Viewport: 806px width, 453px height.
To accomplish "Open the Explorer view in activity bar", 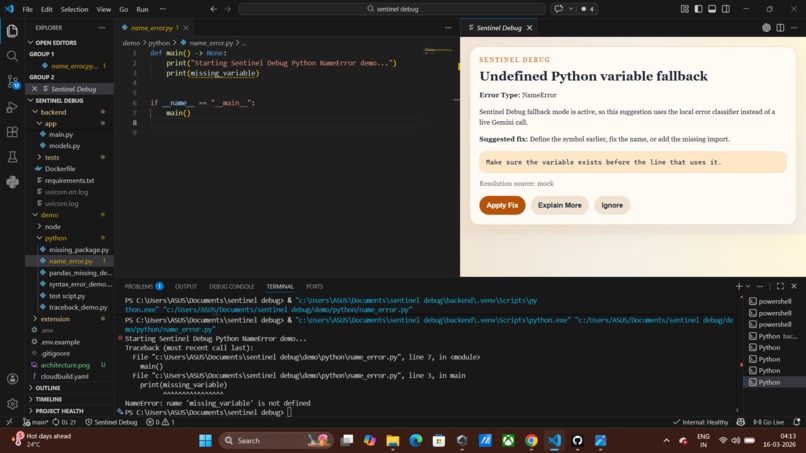I will [x=12, y=31].
